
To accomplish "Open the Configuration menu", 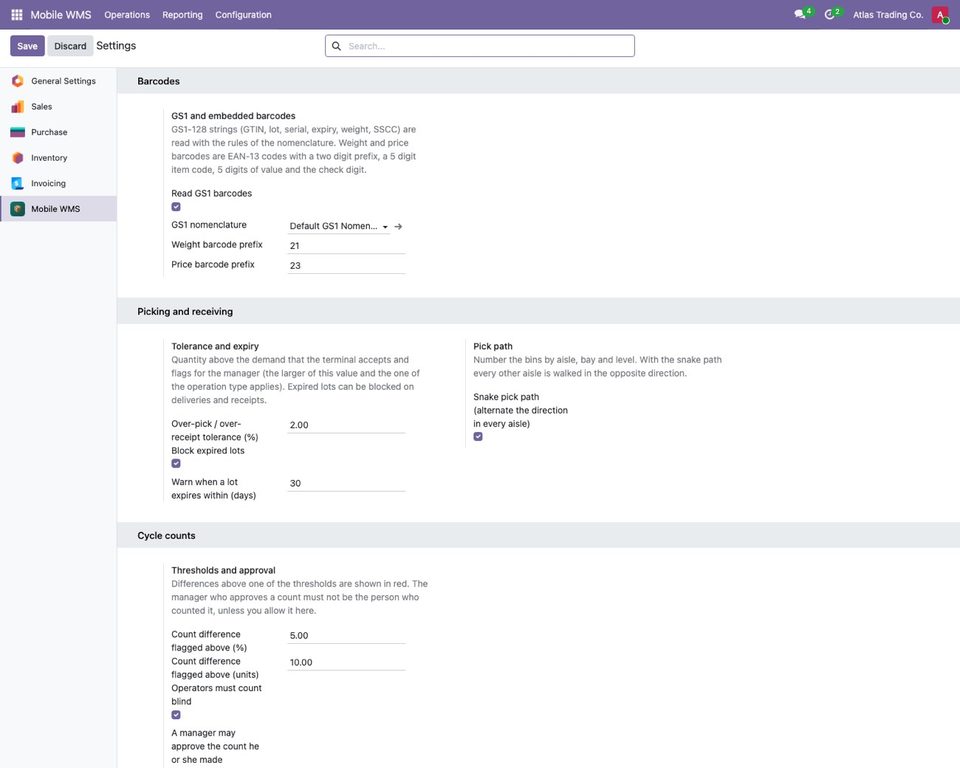I will [x=243, y=15].
